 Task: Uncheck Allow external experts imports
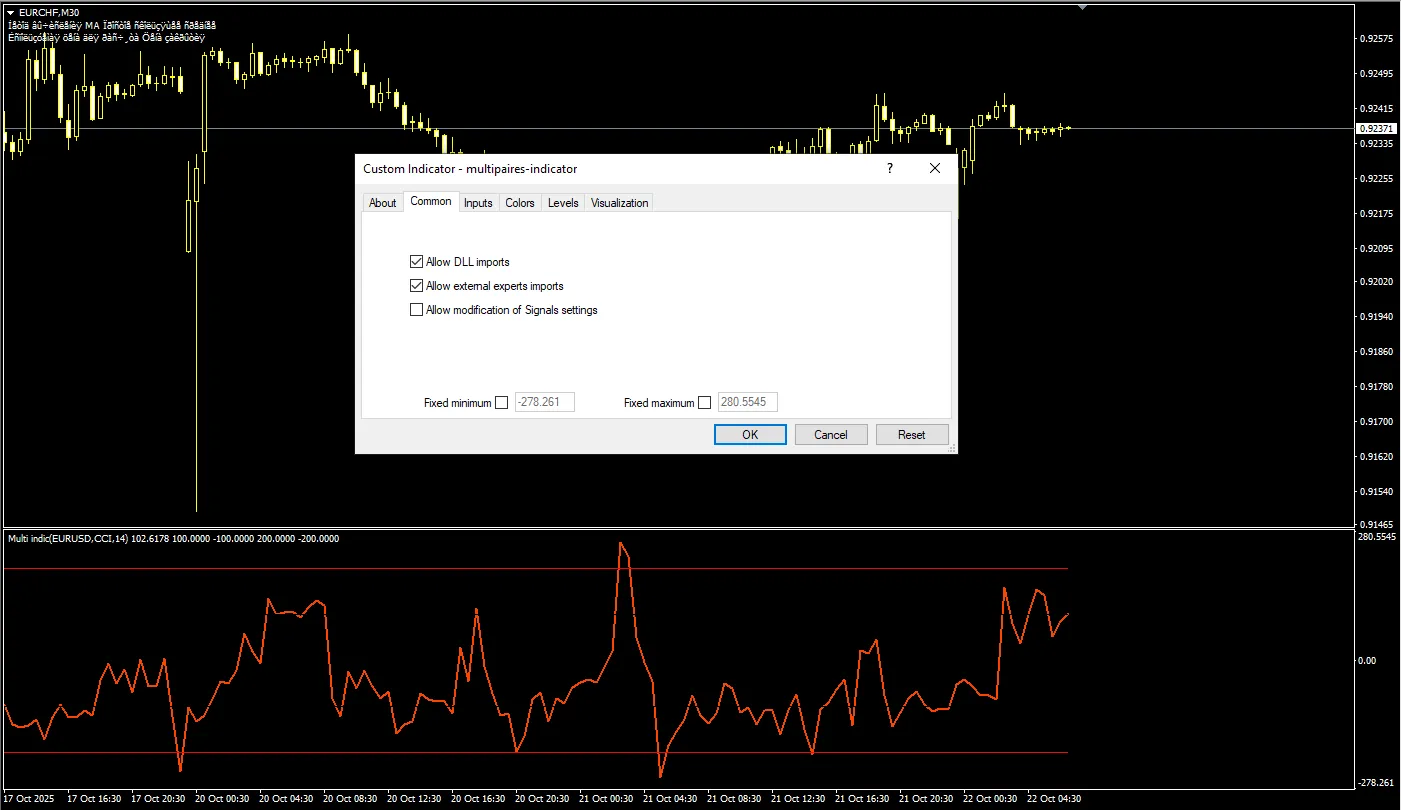pyautogui.click(x=417, y=286)
